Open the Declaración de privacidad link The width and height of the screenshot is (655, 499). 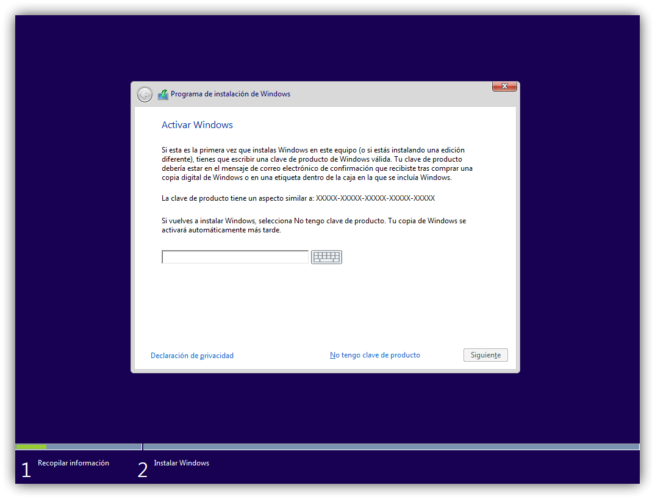coord(192,355)
